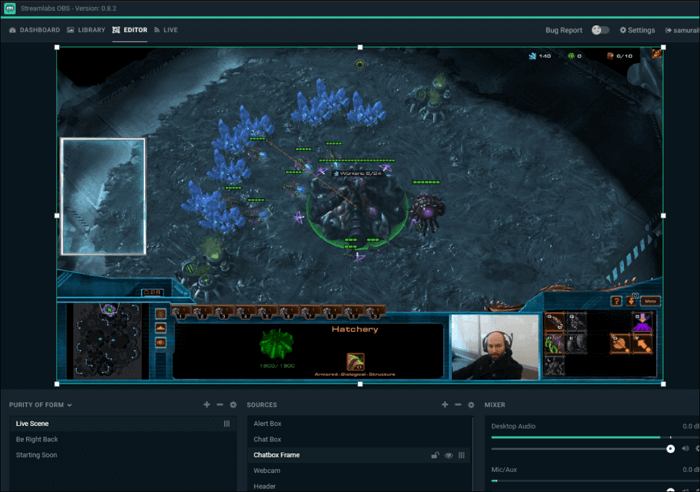Click the Streamlabs OBS logo icon
Image resolution: width=700 pixels, height=492 pixels.
pyautogui.click(x=9, y=8)
